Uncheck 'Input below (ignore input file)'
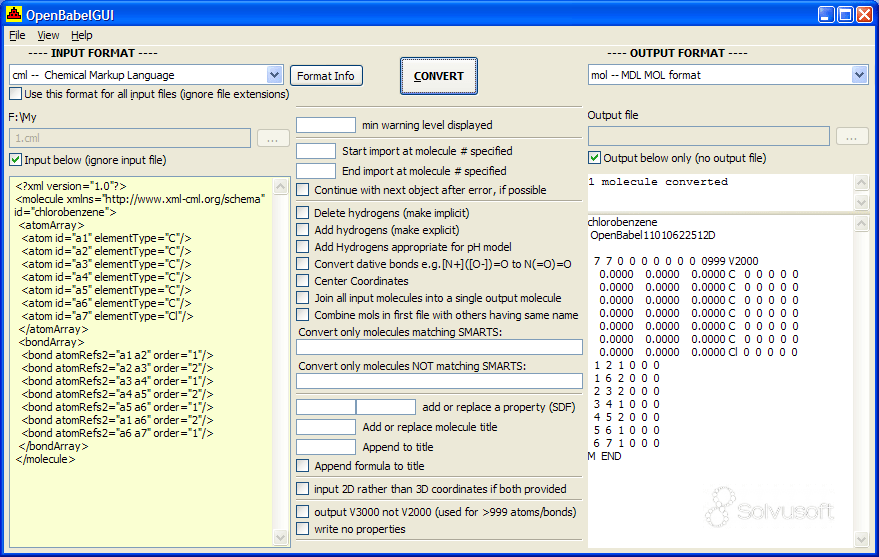Image resolution: width=879 pixels, height=557 pixels. (16, 160)
